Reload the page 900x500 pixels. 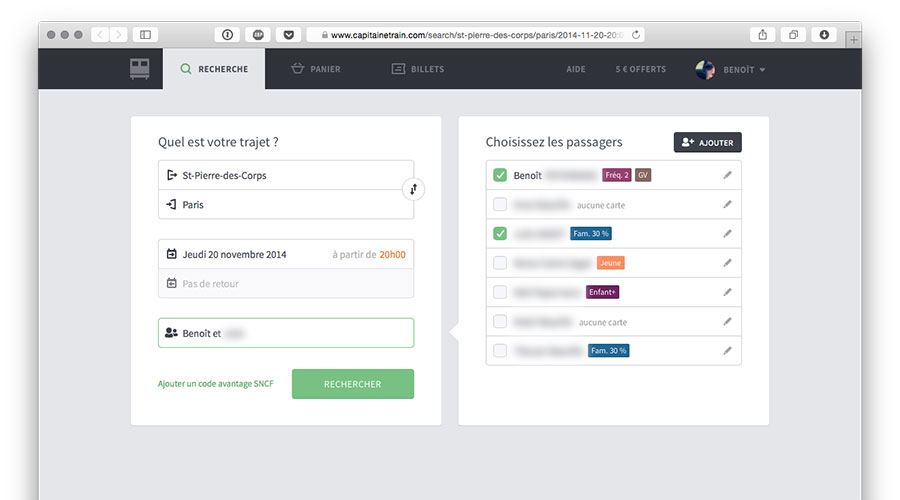[x=636, y=35]
